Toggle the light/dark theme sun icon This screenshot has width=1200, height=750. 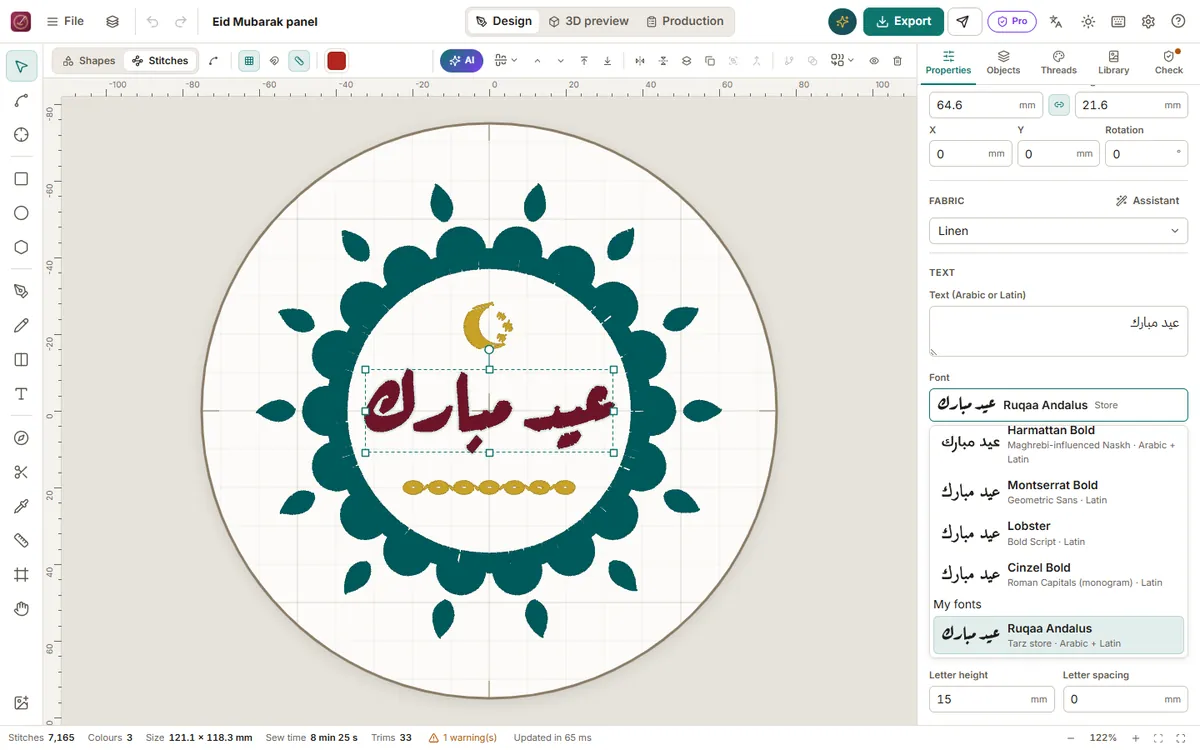point(1088,21)
